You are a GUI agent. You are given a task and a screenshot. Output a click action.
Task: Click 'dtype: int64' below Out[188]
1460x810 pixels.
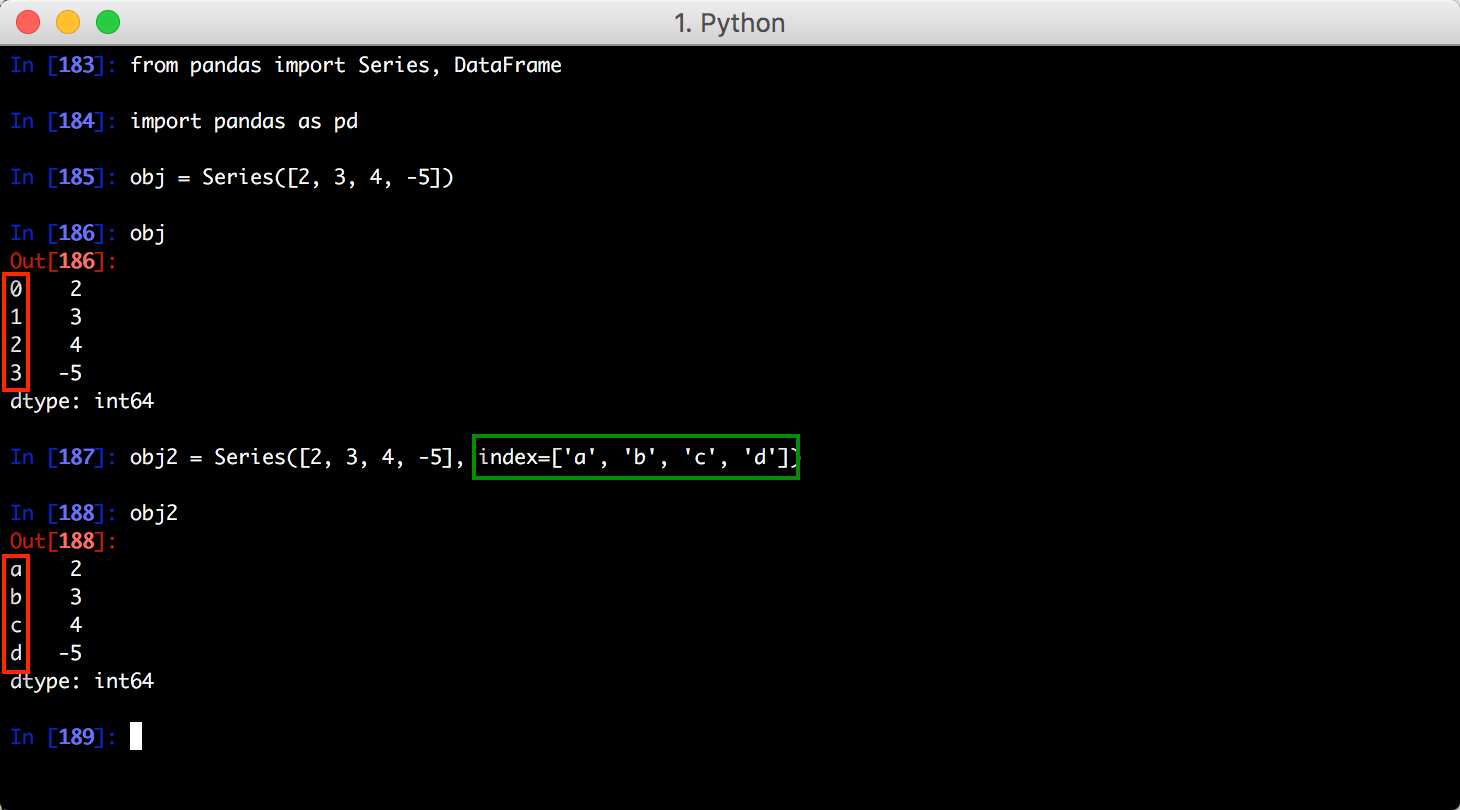pos(82,682)
